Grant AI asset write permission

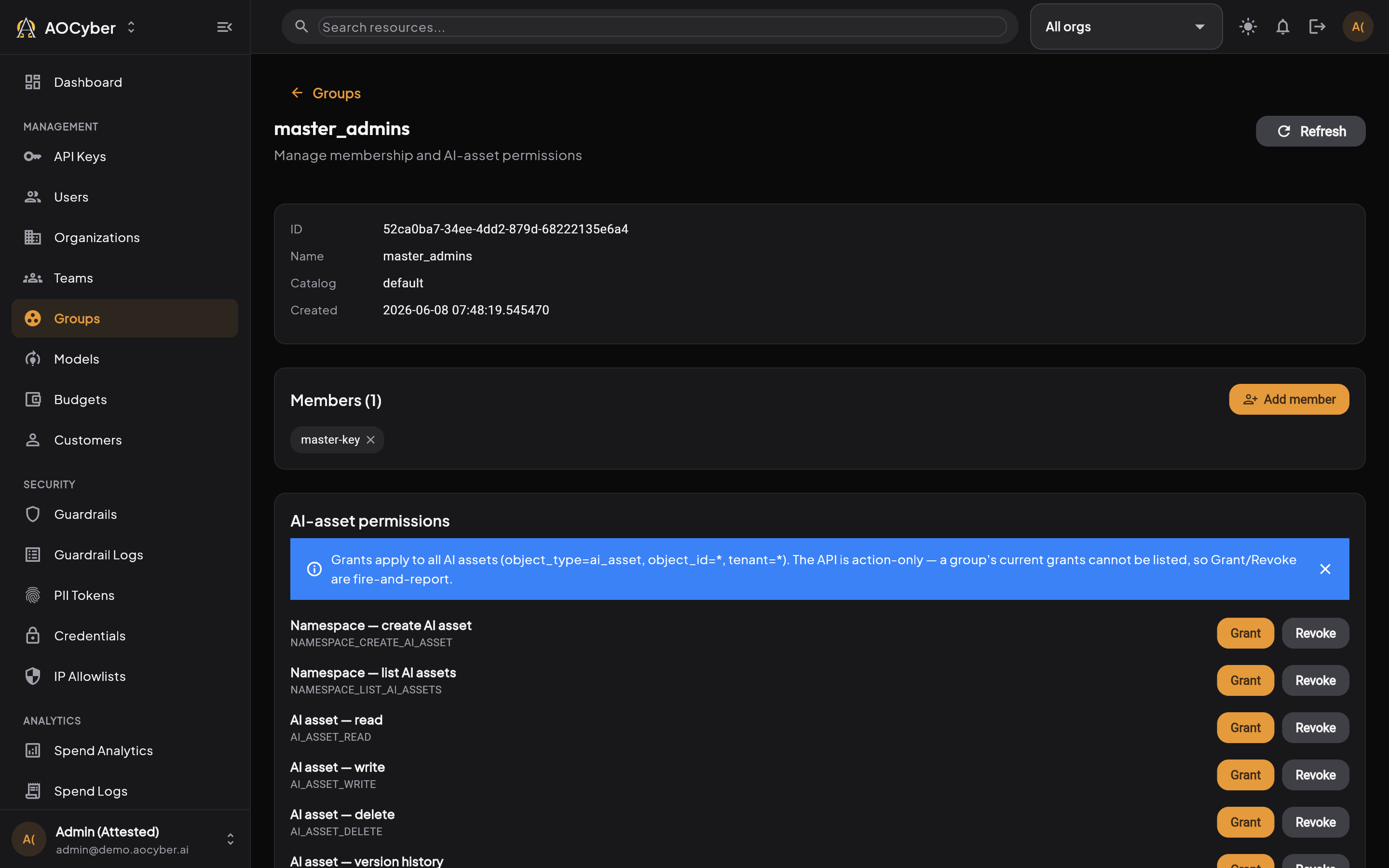(1245, 774)
